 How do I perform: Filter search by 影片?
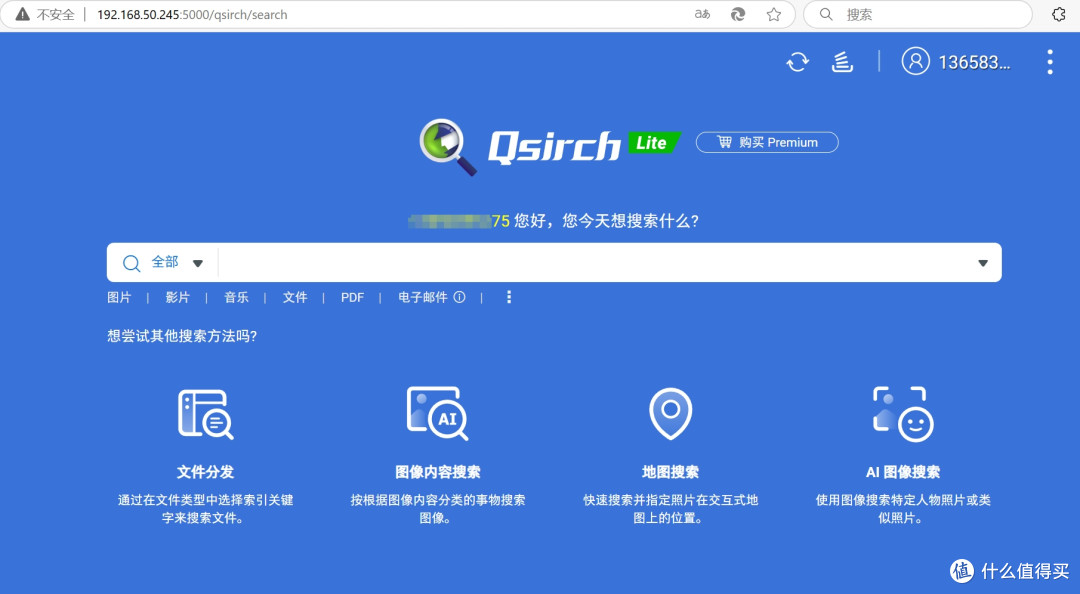177,297
